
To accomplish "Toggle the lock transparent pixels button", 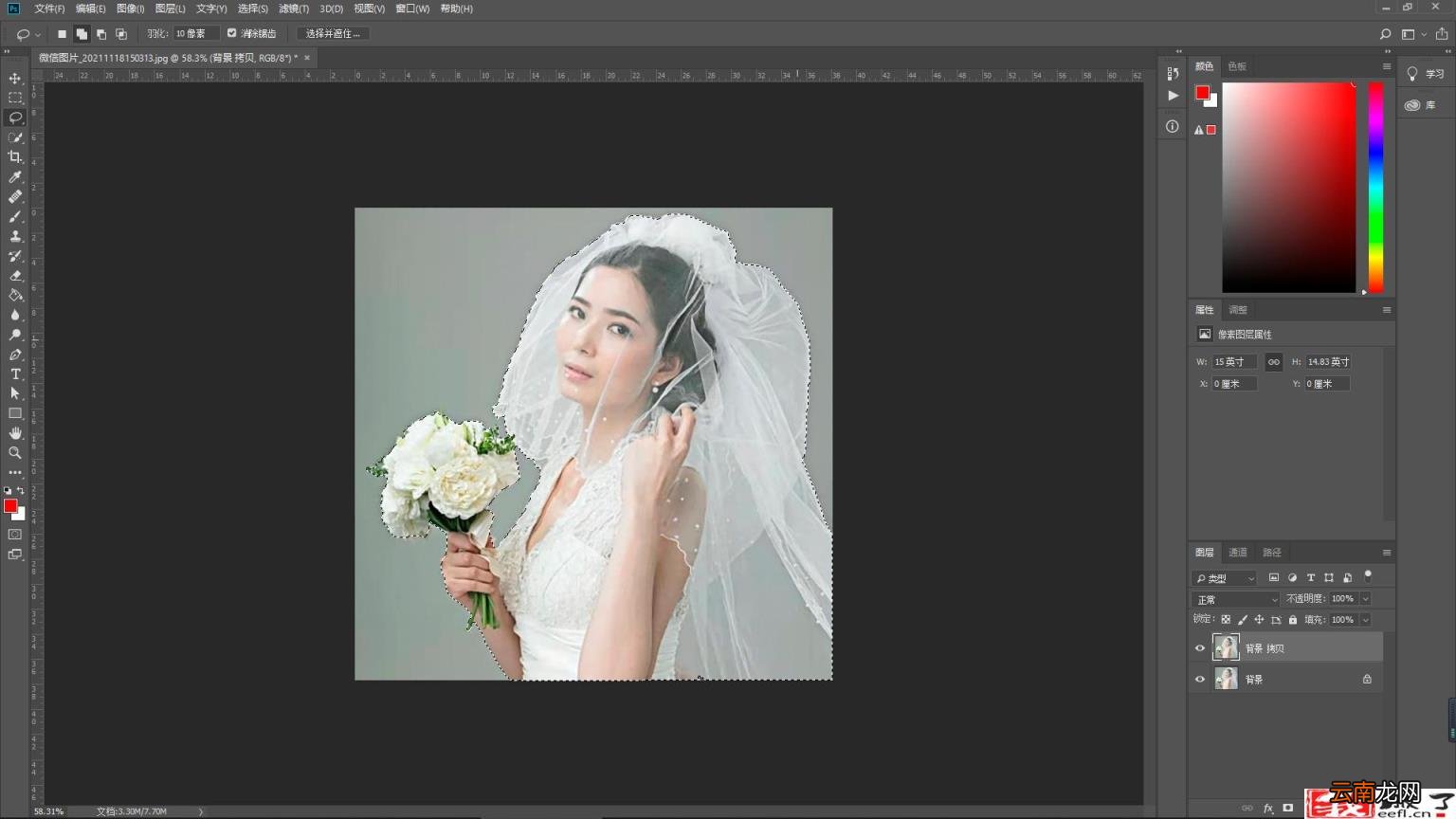I will click(x=1226, y=620).
